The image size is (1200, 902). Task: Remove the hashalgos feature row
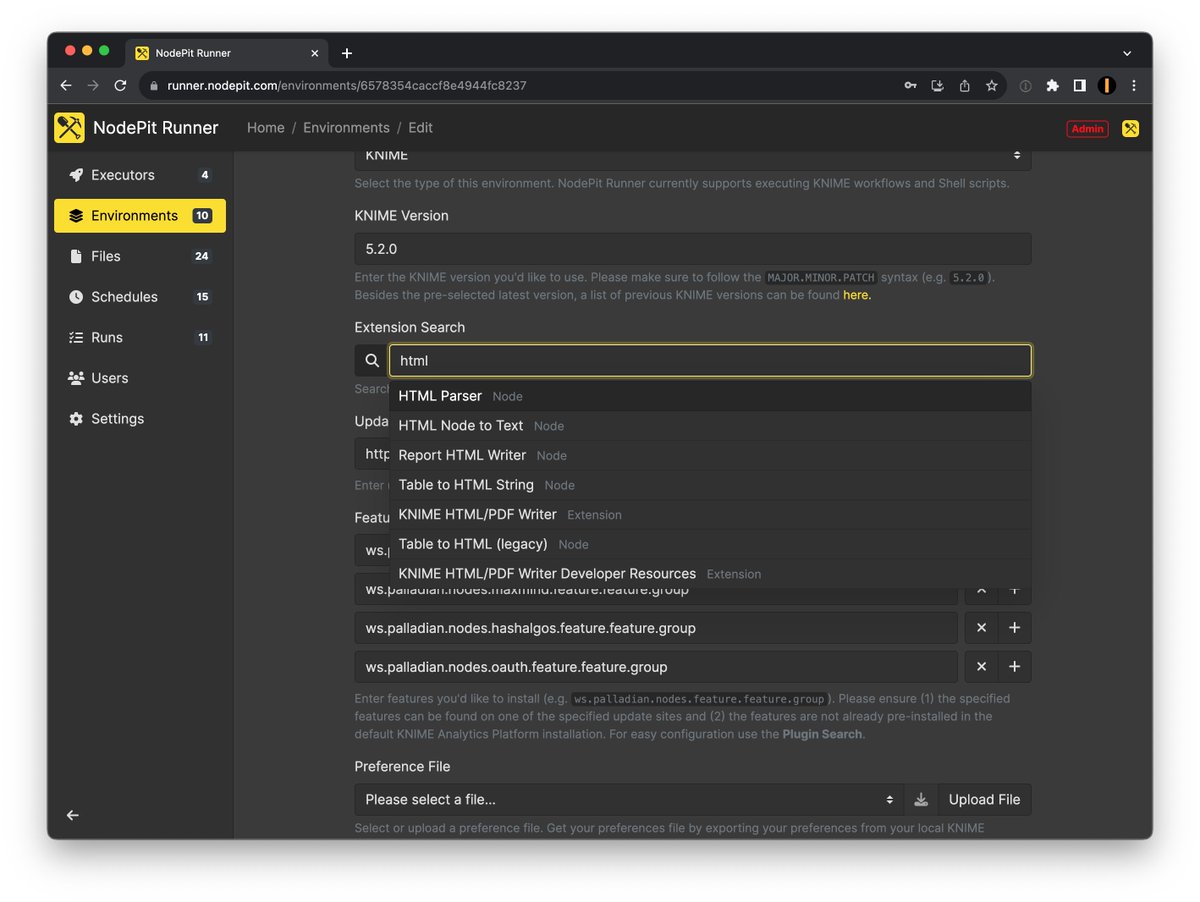click(981, 628)
